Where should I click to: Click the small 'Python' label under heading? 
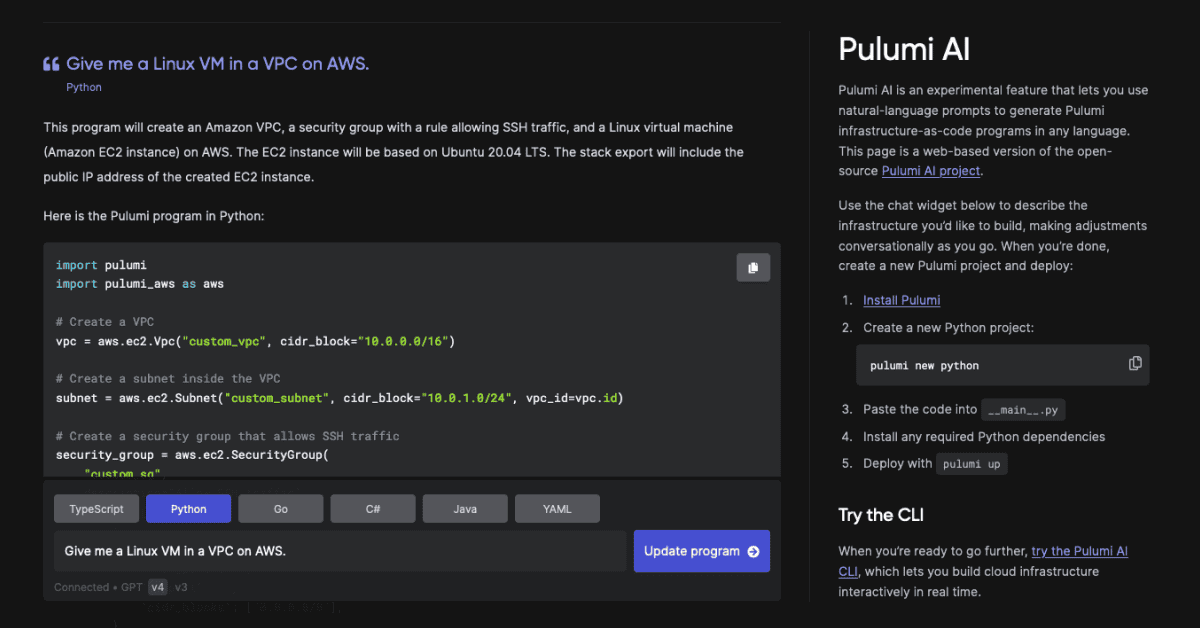coord(84,87)
